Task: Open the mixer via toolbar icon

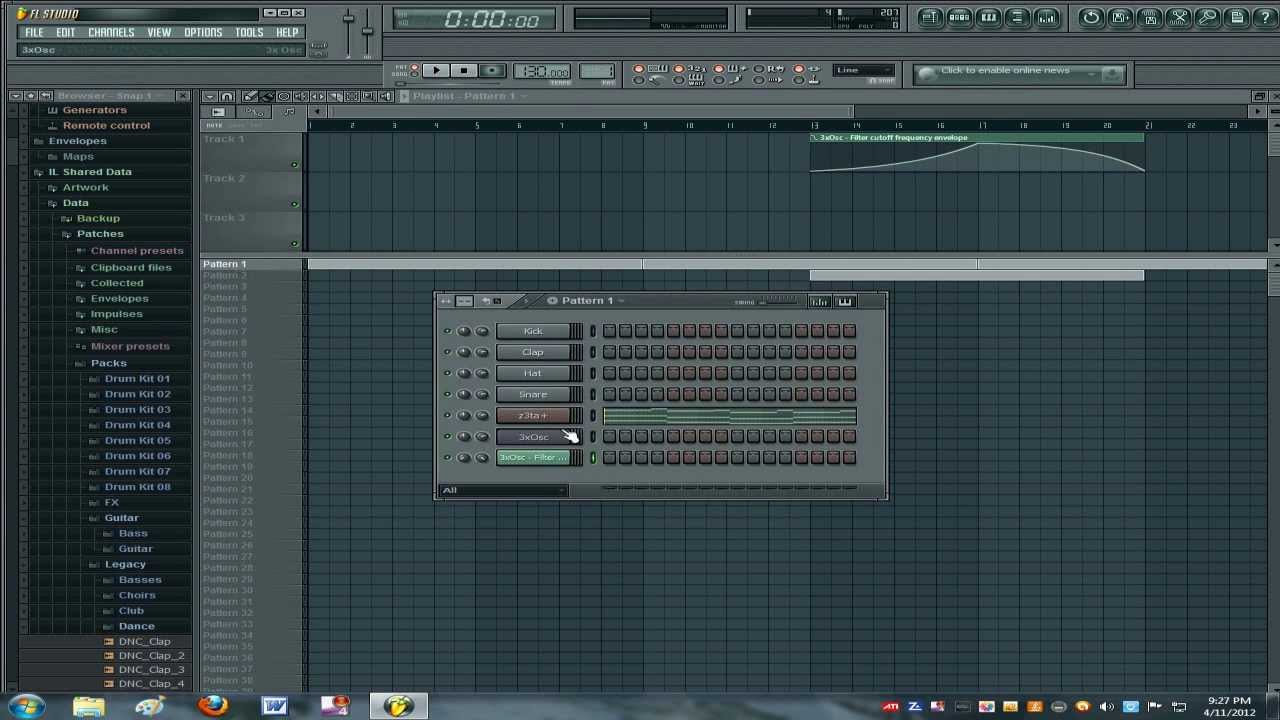Action: click(1046, 17)
